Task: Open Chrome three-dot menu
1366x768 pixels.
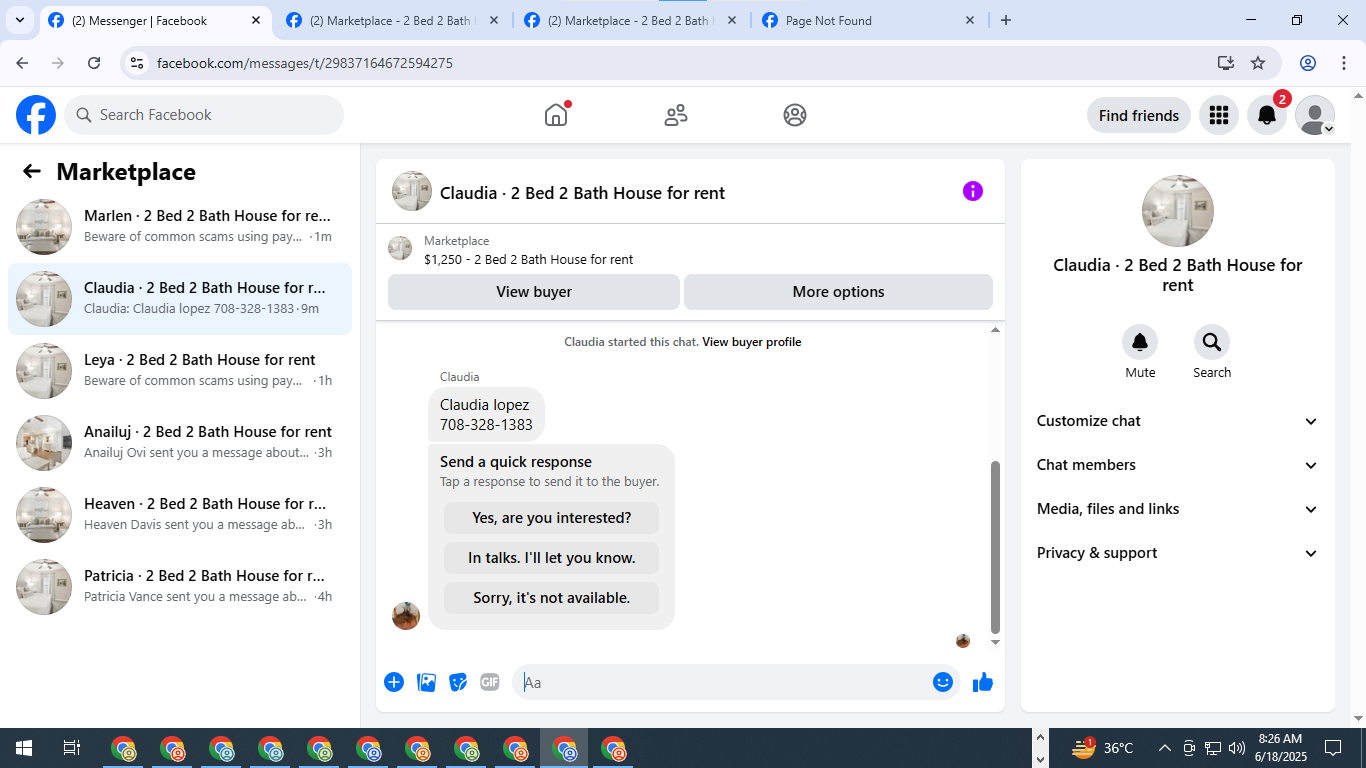Action: click(1344, 63)
